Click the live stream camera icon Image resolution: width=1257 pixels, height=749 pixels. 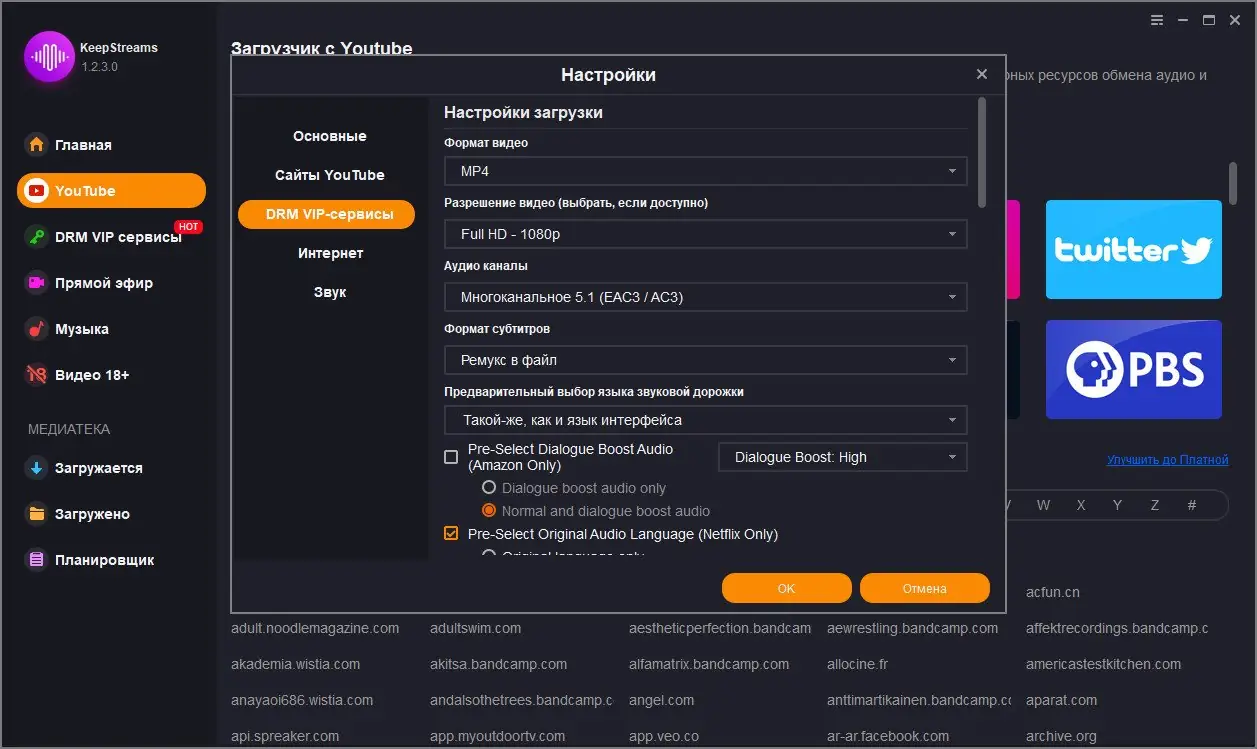(37, 283)
